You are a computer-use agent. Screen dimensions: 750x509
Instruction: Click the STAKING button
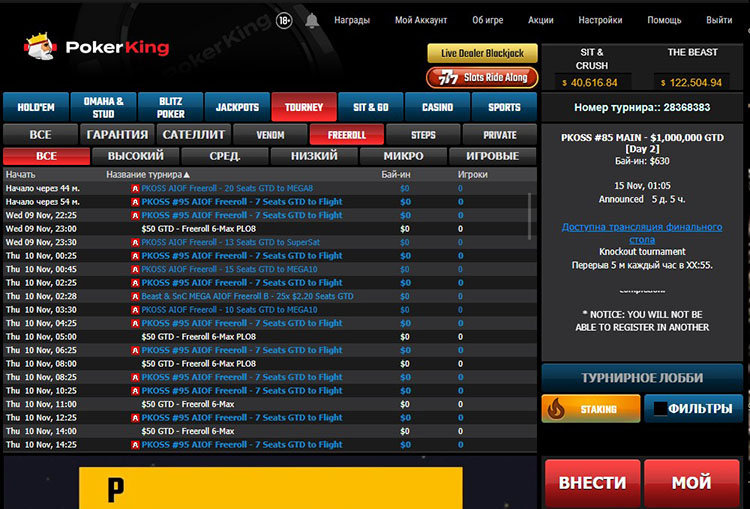pos(591,409)
